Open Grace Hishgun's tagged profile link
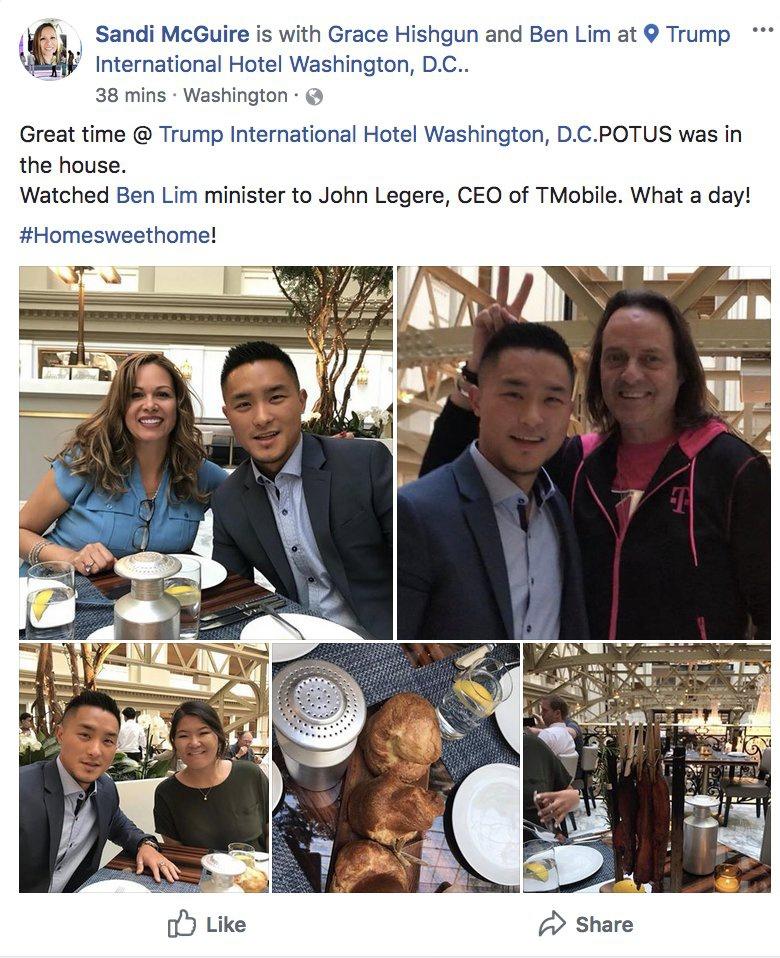 coord(403,34)
